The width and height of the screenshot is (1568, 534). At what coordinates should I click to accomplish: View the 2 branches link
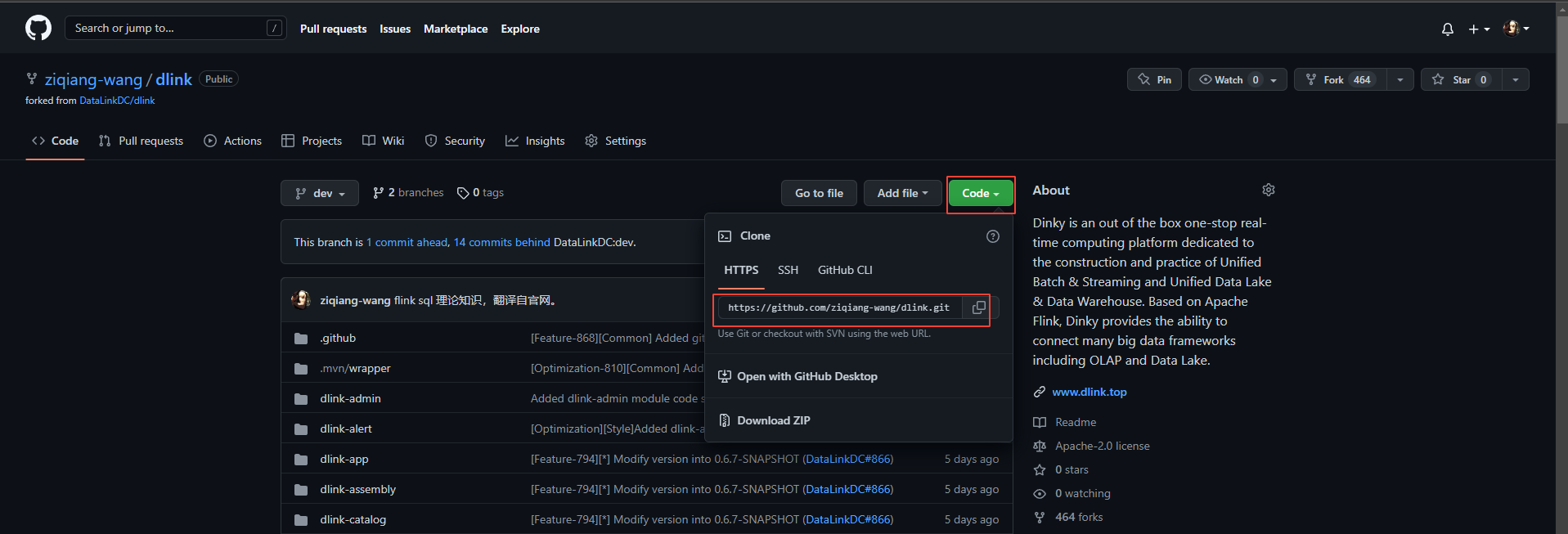tap(408, 193)
